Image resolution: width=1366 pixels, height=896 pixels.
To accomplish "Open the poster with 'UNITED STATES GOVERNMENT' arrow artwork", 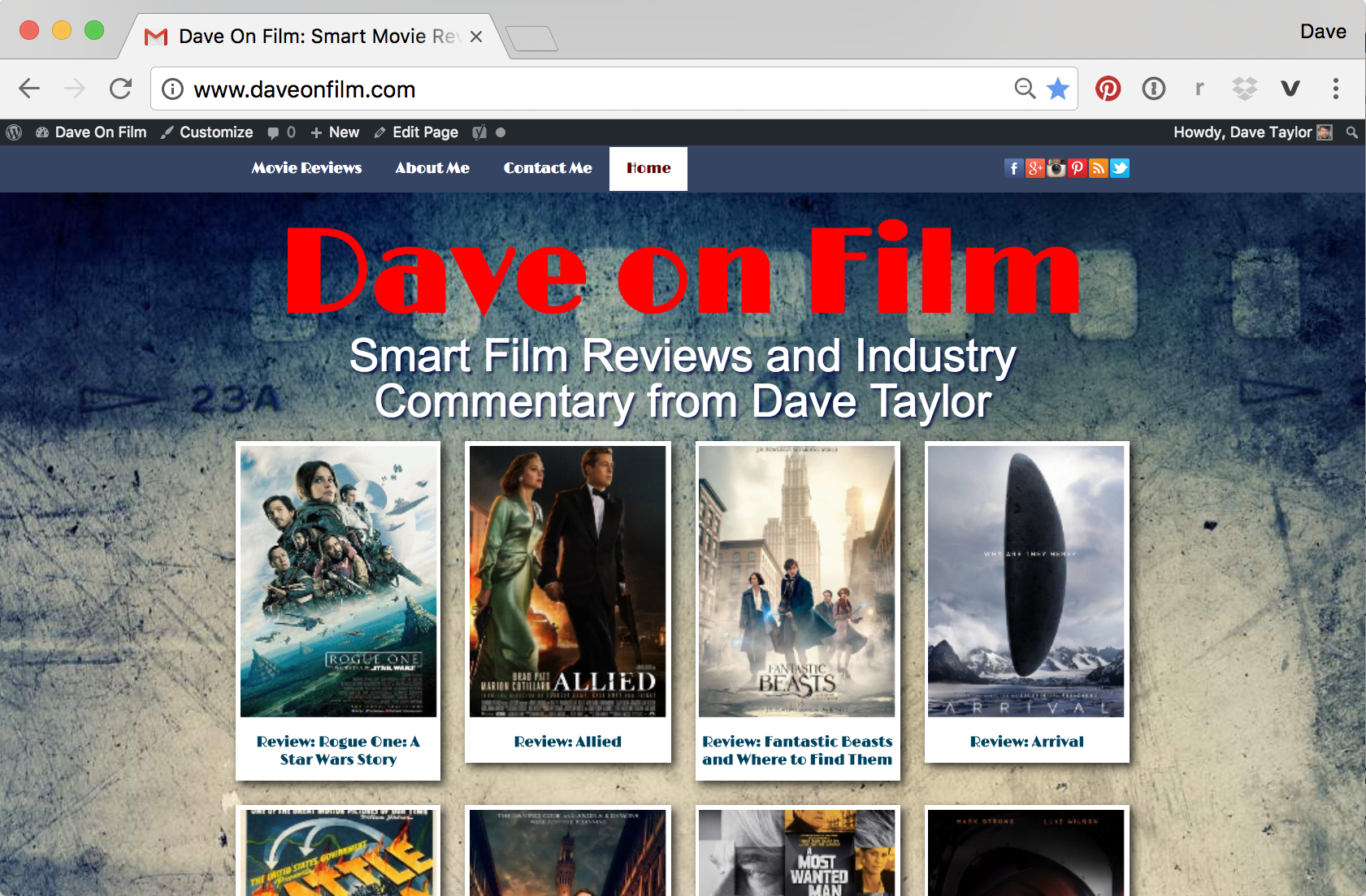I will coord(338,853).
